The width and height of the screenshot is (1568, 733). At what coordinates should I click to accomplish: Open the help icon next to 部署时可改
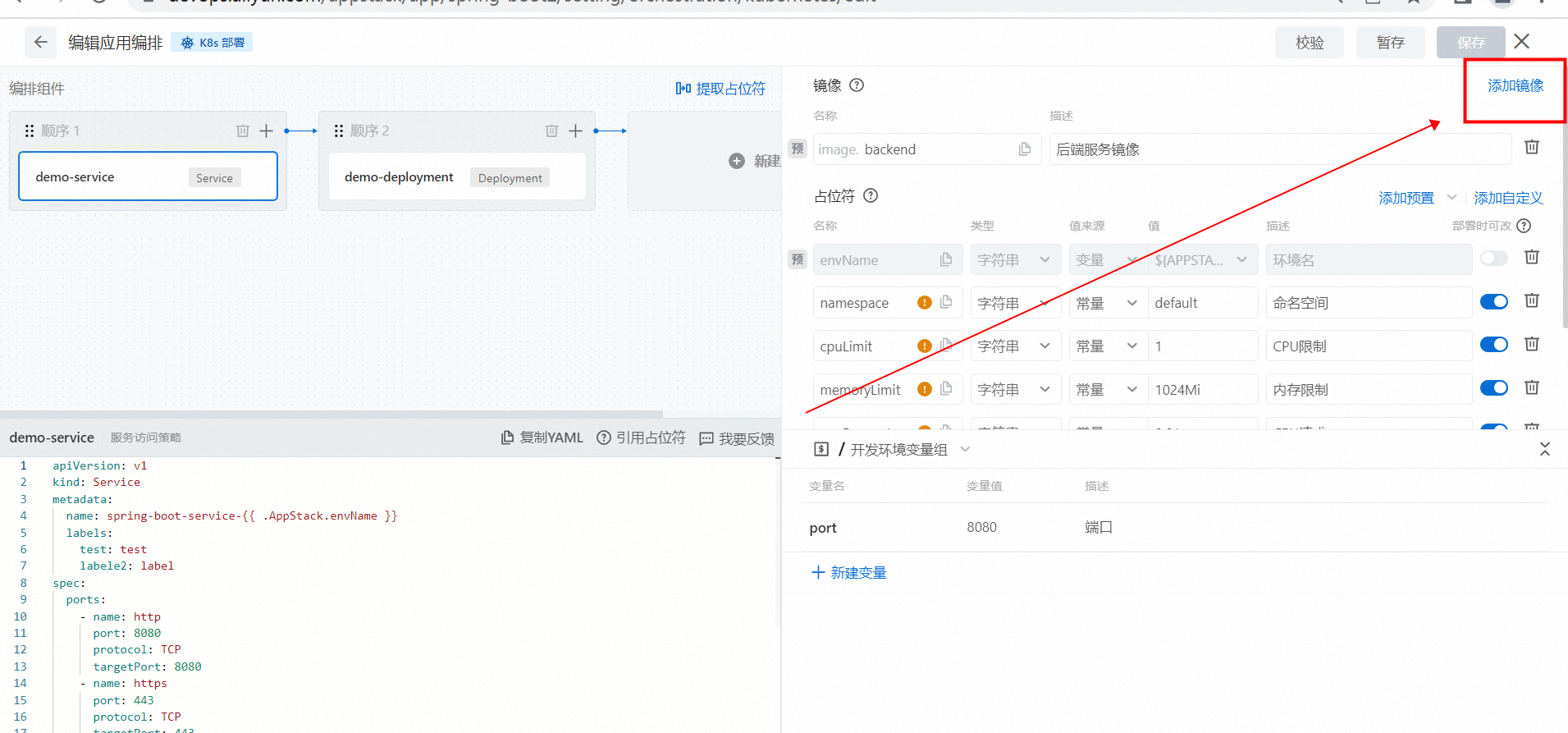[x=1524, y=226]
